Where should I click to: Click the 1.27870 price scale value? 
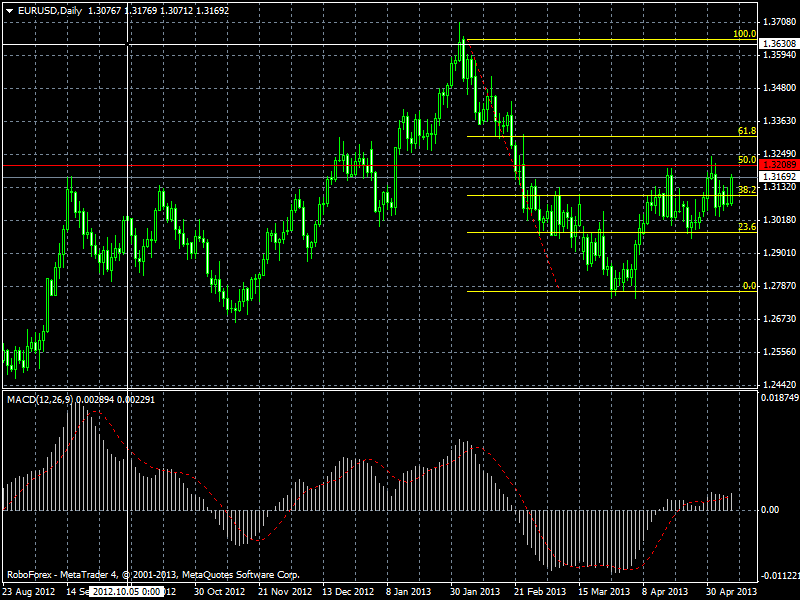(x=779, y=286)
